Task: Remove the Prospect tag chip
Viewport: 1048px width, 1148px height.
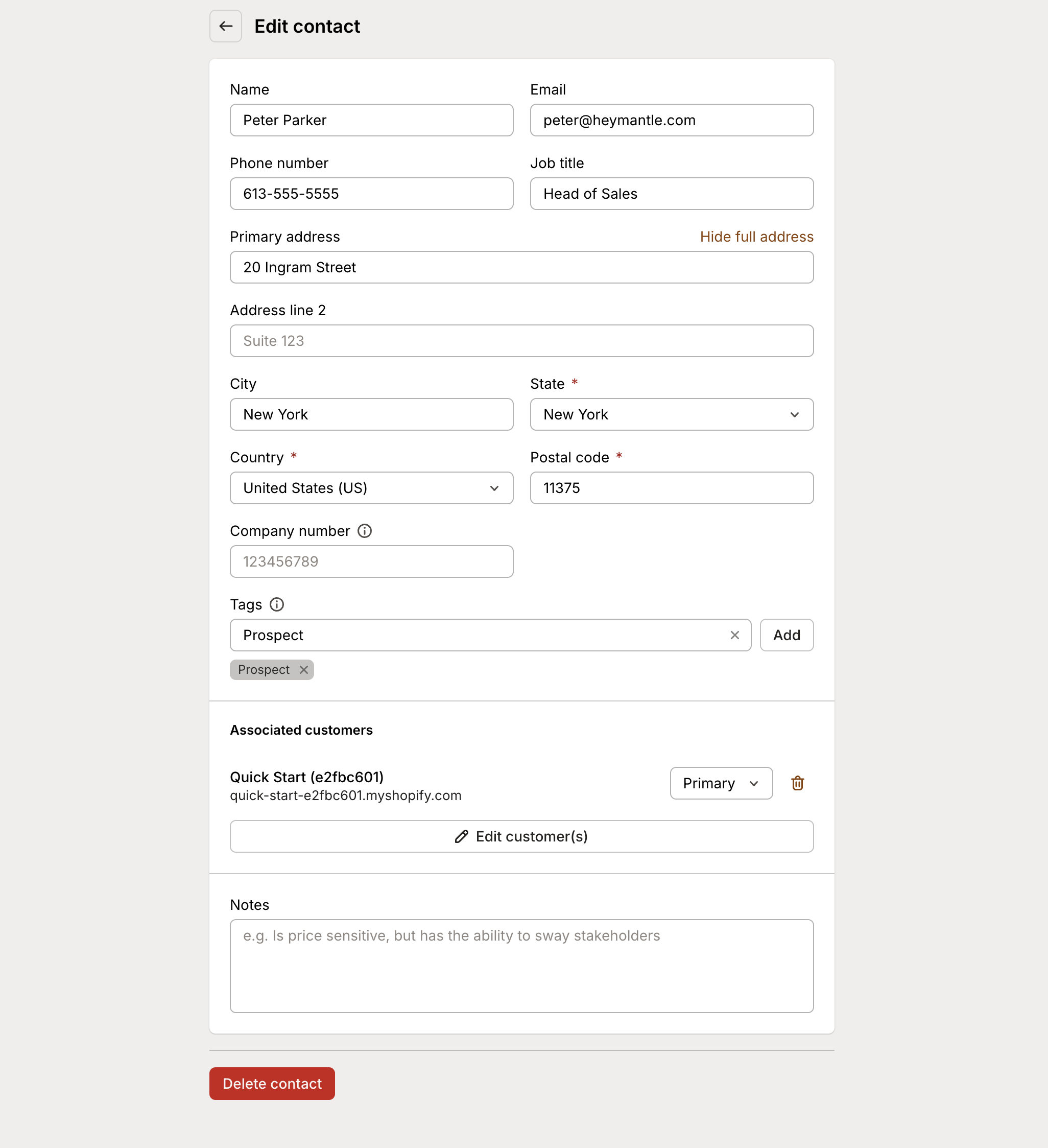Action: [x=303, y=670]
